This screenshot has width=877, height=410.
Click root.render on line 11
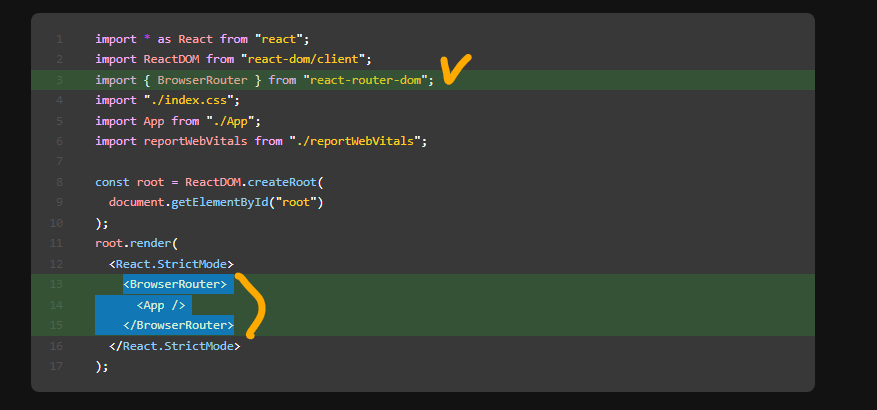coord(133,243)
